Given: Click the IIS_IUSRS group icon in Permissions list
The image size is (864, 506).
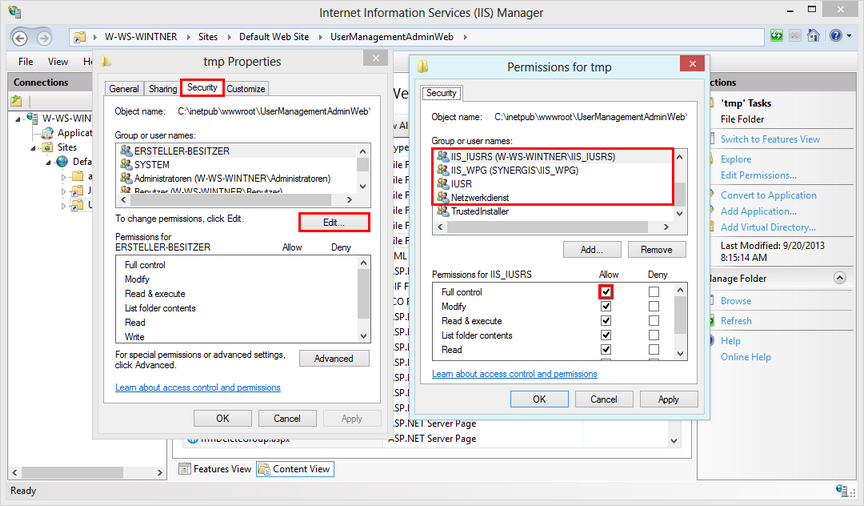Looking at the screenshot, I should pyautogui.click(x=443, y=157).
